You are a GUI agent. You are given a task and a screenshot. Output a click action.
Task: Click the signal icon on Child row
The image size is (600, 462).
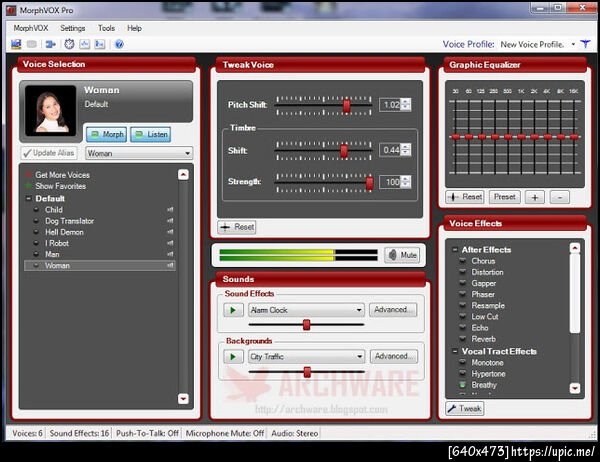tap(170, 210)
